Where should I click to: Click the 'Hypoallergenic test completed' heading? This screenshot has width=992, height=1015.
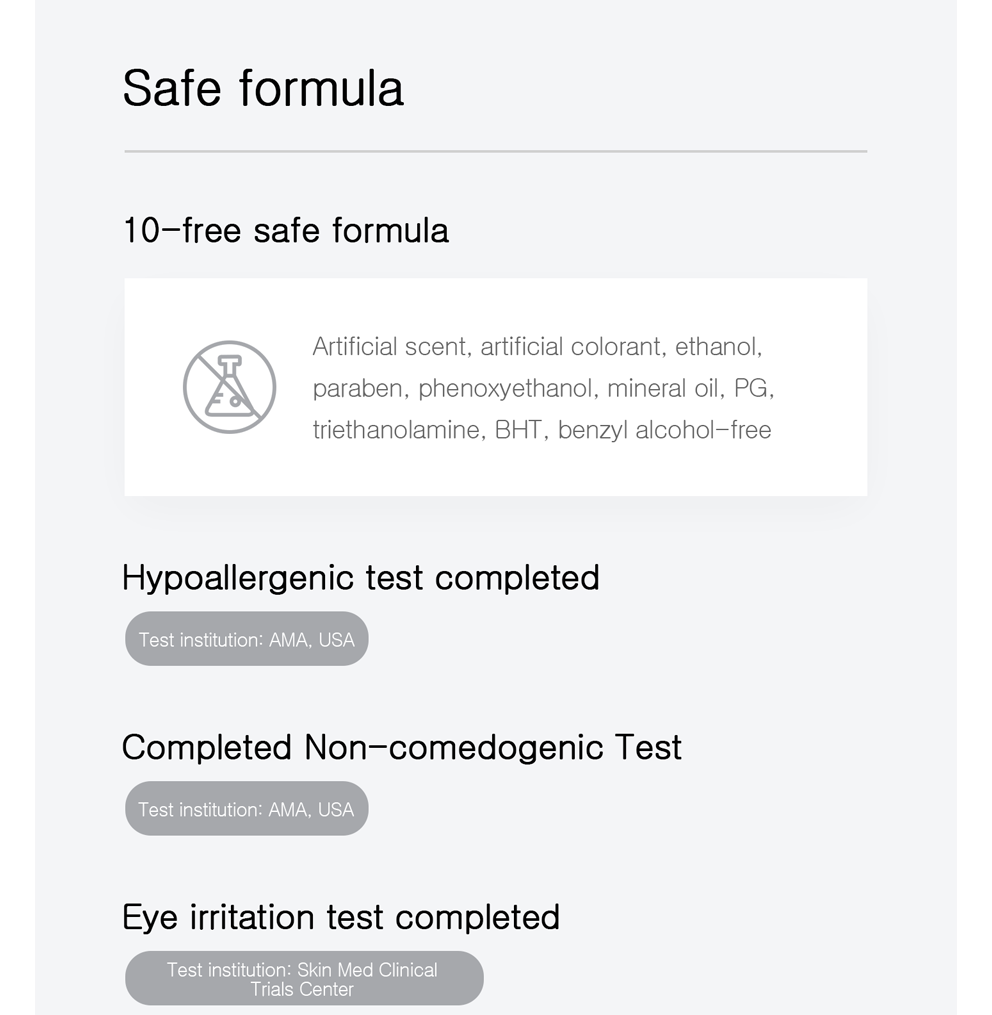click(x=361, y=578)
